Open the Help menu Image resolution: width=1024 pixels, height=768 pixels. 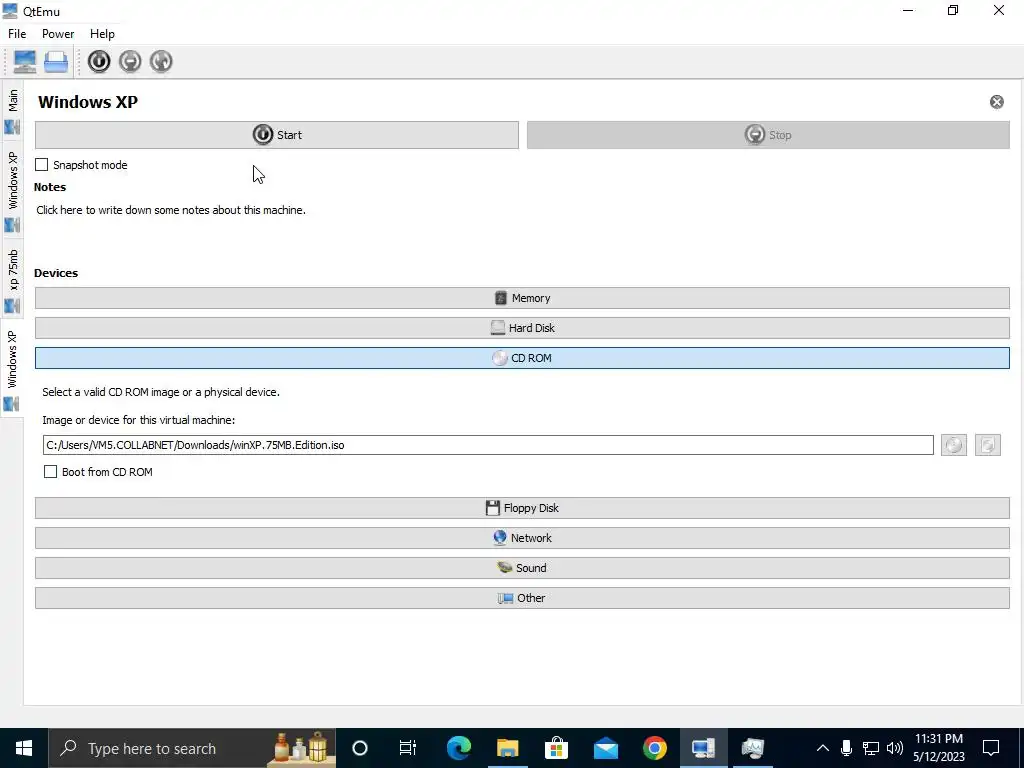(103, 34)
